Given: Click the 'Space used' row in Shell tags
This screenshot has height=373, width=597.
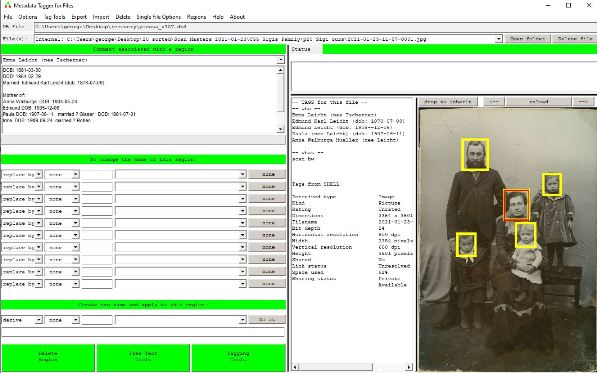Looking at the screenshot, I should (x=340, y=273).
